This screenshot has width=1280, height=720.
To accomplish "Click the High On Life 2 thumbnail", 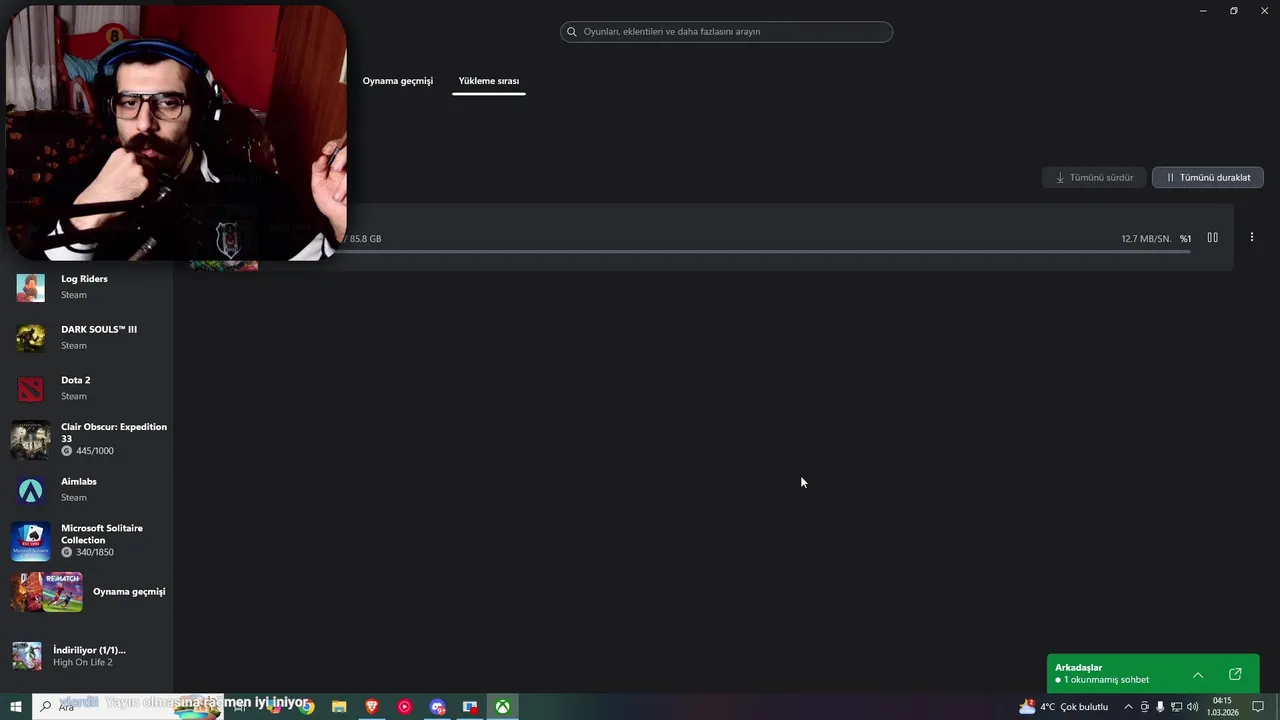I will pyautogui.click(x=27, y=656).
